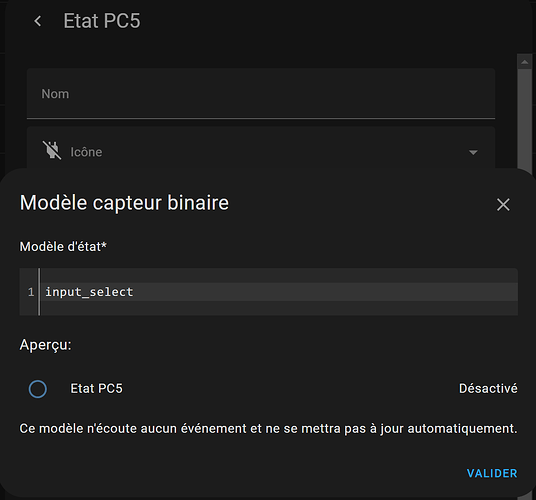Focus the Nom text field
536x500 pixels.
pos(261,94)
